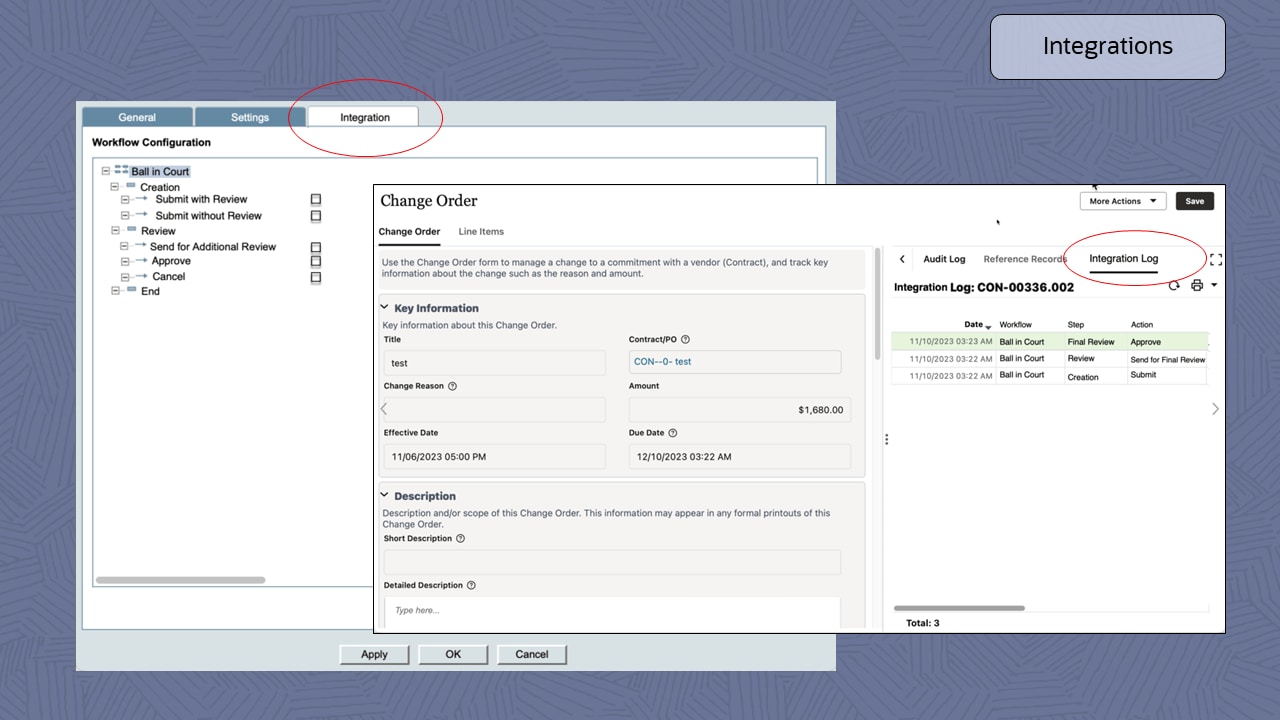Click the refresh icon in Integration Log
The image size is (1280, 720).
point(1174,286)
